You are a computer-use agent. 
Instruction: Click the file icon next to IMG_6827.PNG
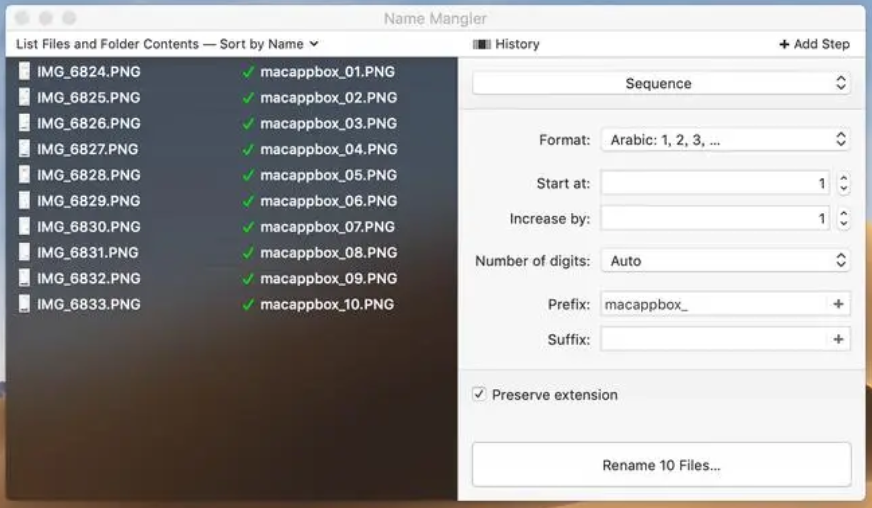coord(24,149)
